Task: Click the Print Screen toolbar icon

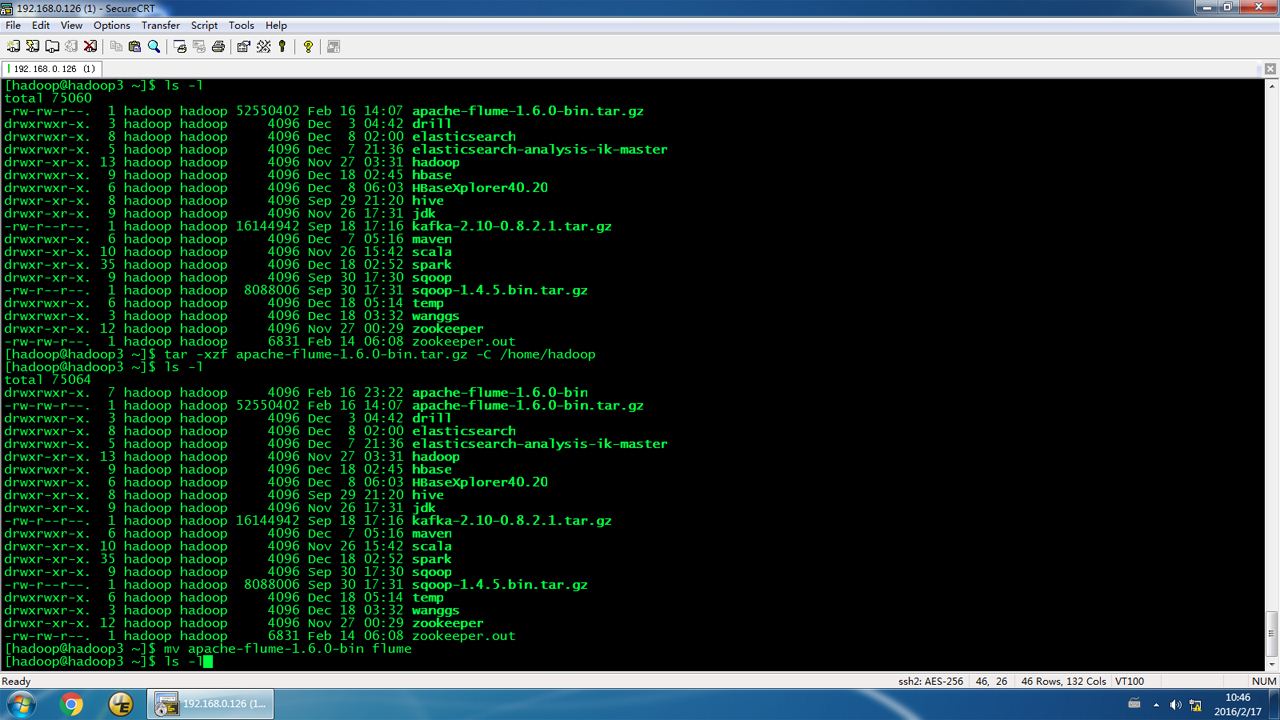Action: coord(180,46)
